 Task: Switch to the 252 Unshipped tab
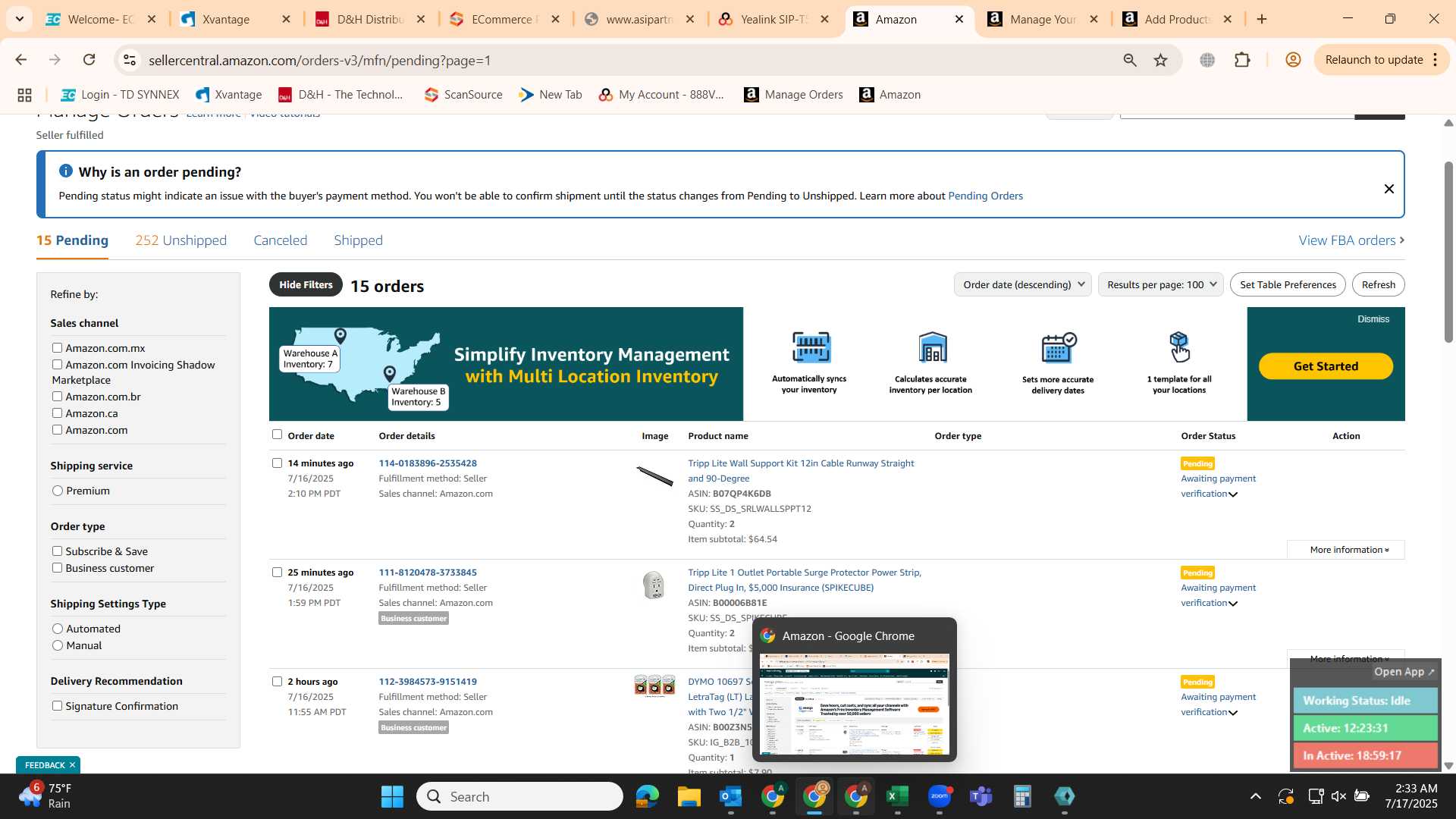tap(180, 240)
